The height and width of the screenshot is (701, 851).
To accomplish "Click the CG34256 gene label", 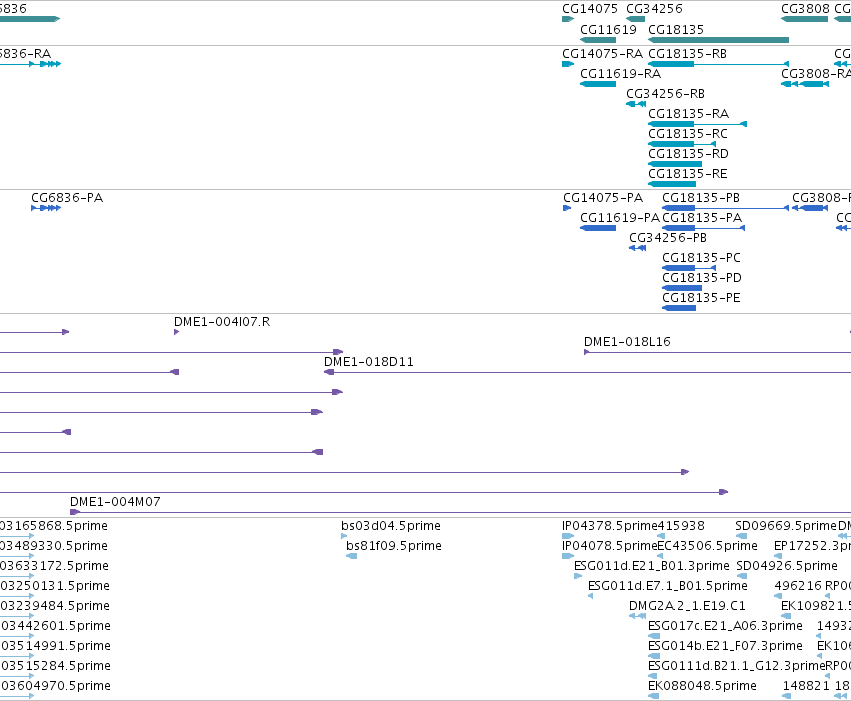I will (x=654, y=9).
